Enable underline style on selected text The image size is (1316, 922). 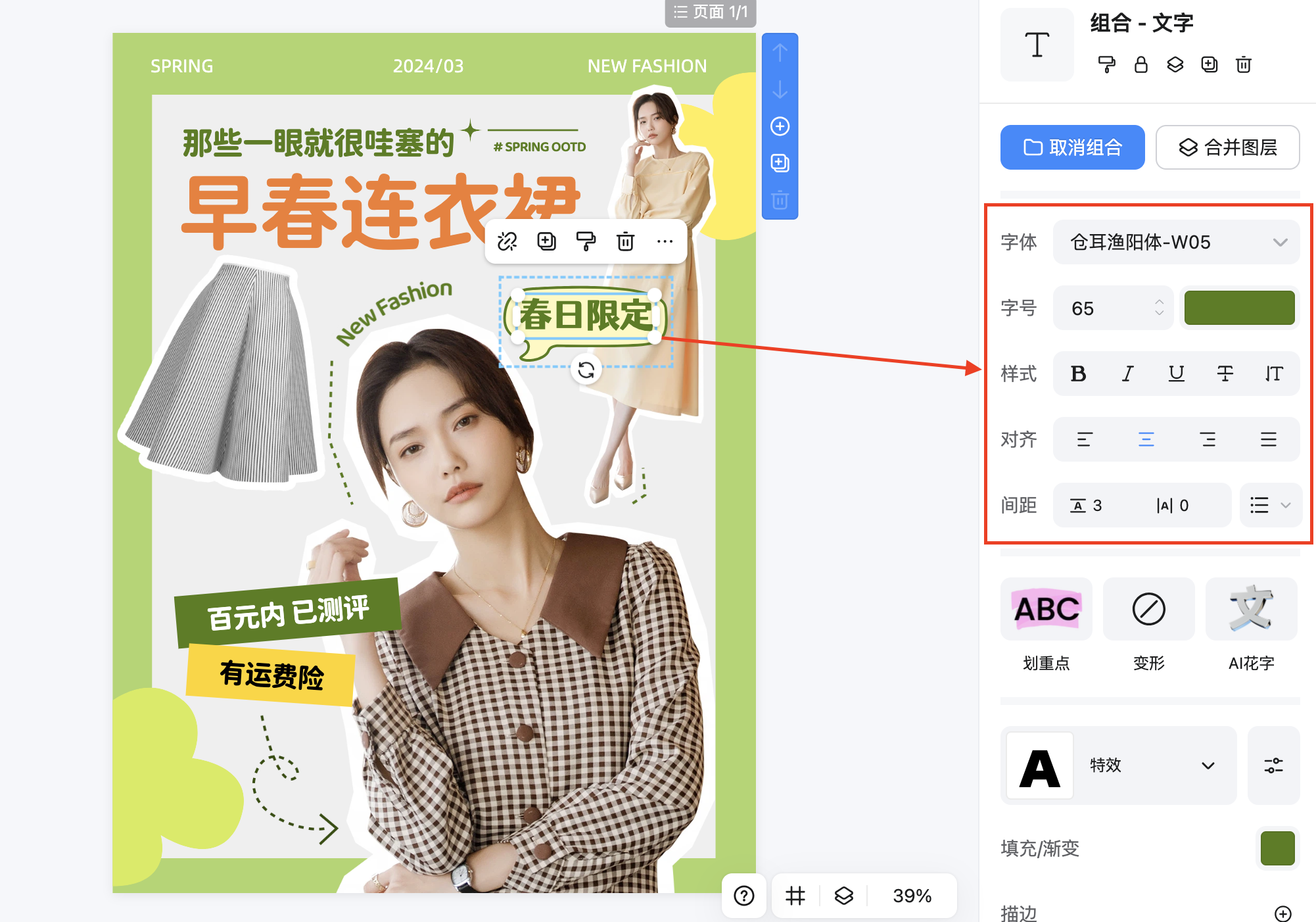pyautogui.click(x=1176, y=374)
